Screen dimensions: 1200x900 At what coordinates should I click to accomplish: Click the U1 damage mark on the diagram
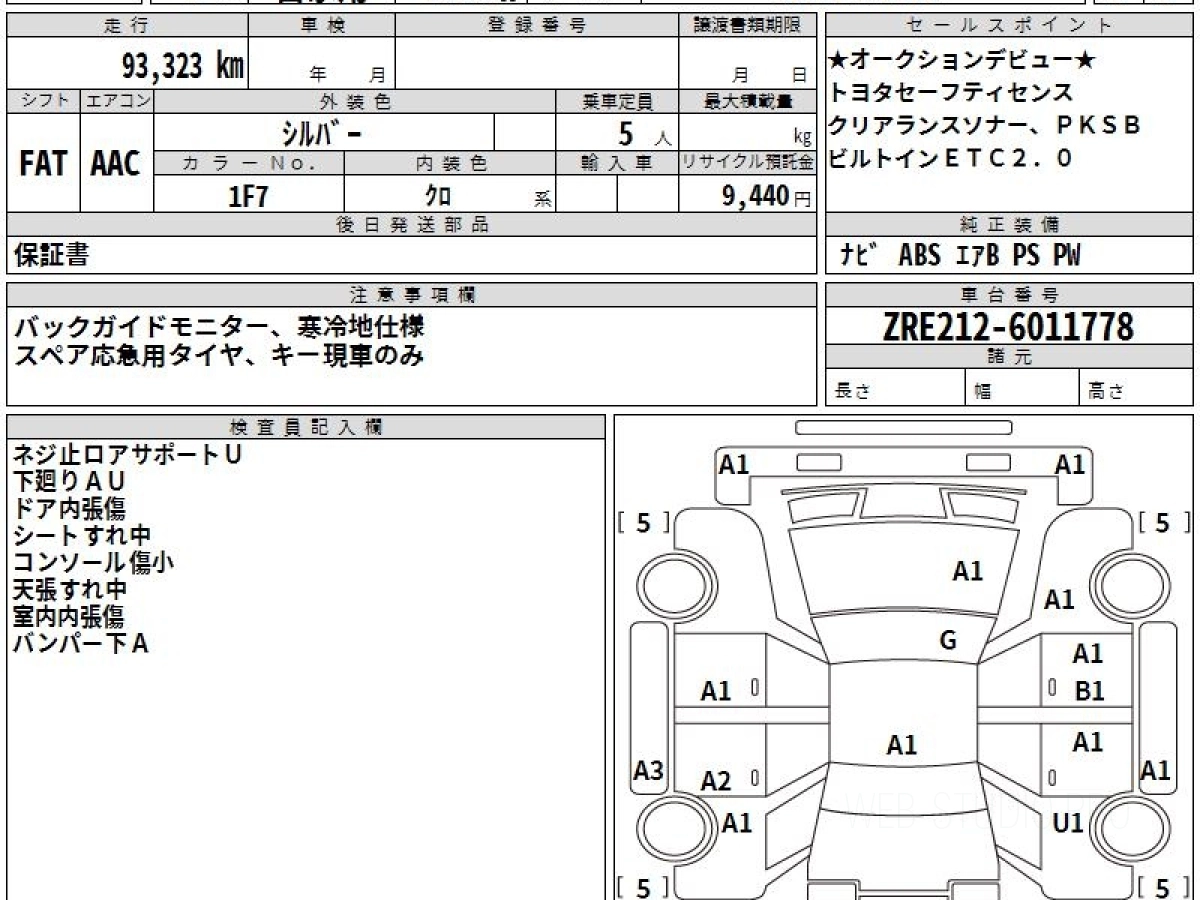coord(1069,823)
